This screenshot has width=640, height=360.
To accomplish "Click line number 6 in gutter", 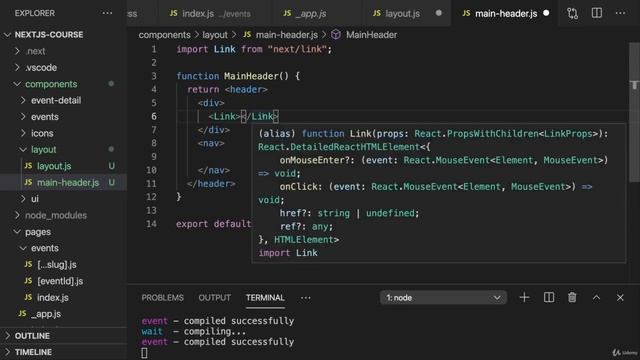I will pos(154,116).
